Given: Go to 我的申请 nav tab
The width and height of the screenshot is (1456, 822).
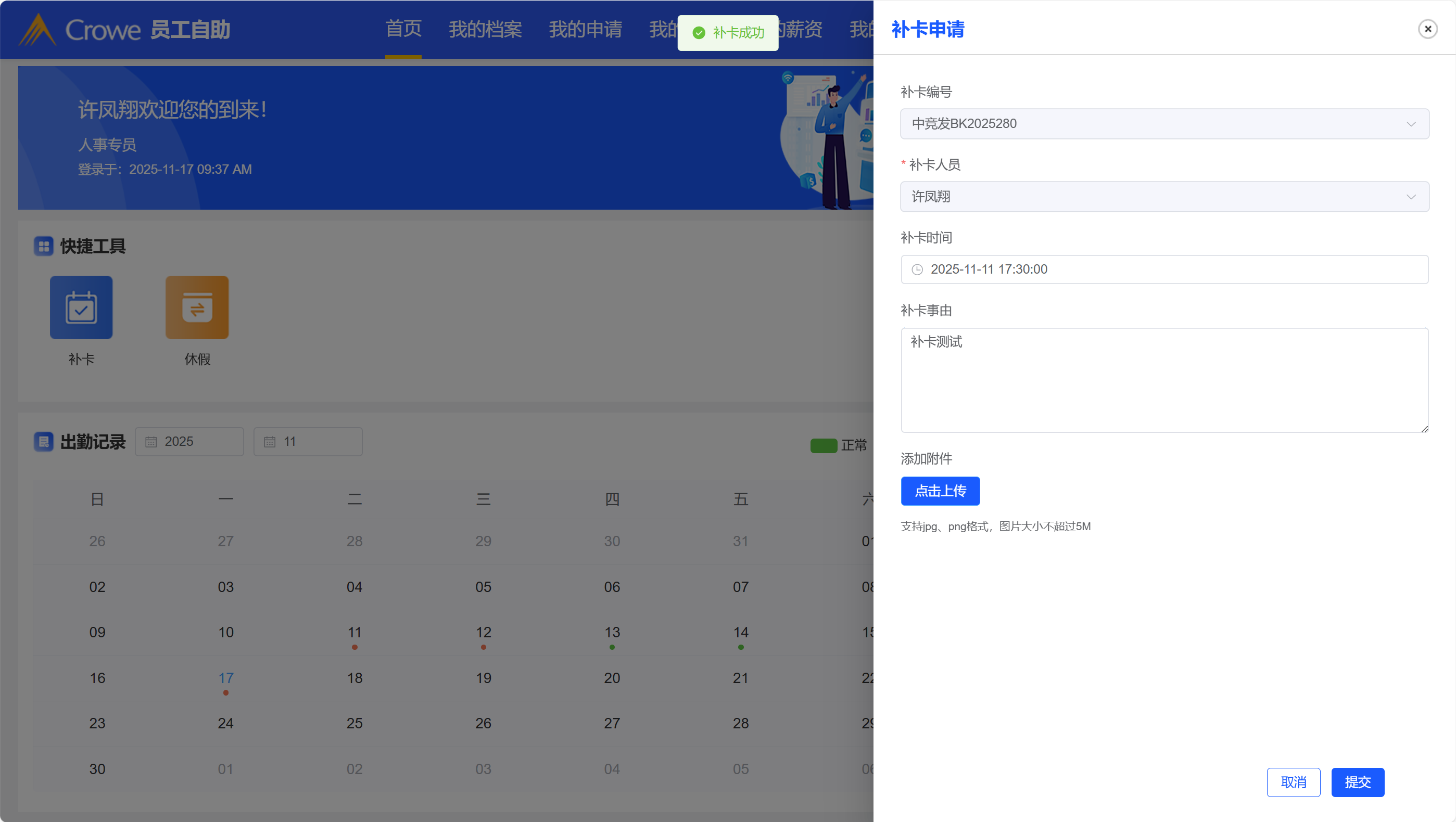Looking at the screenshot, I should click(585, 29).
